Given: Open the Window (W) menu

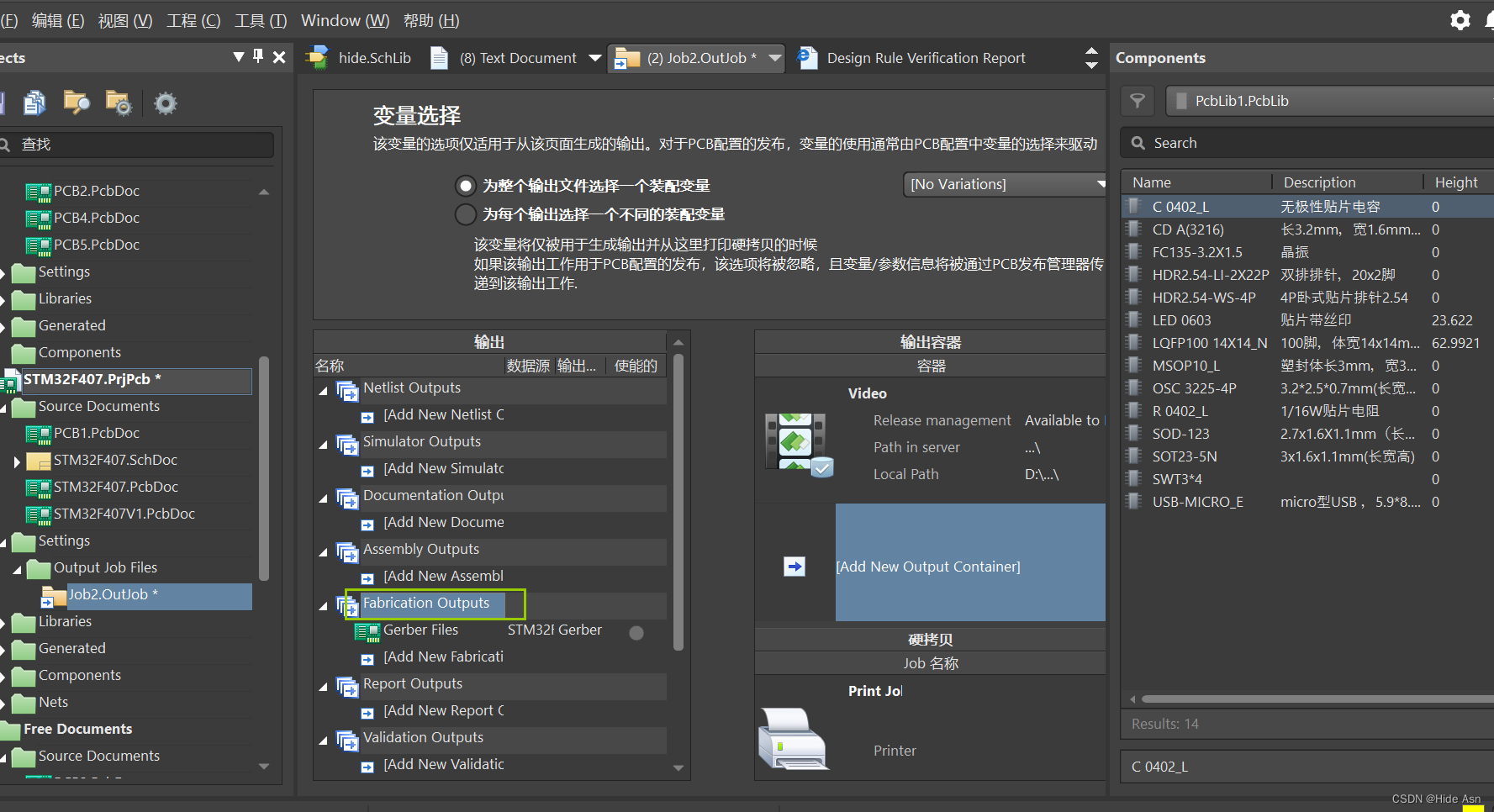Looking at the screenshot, I should pos(346,20).
